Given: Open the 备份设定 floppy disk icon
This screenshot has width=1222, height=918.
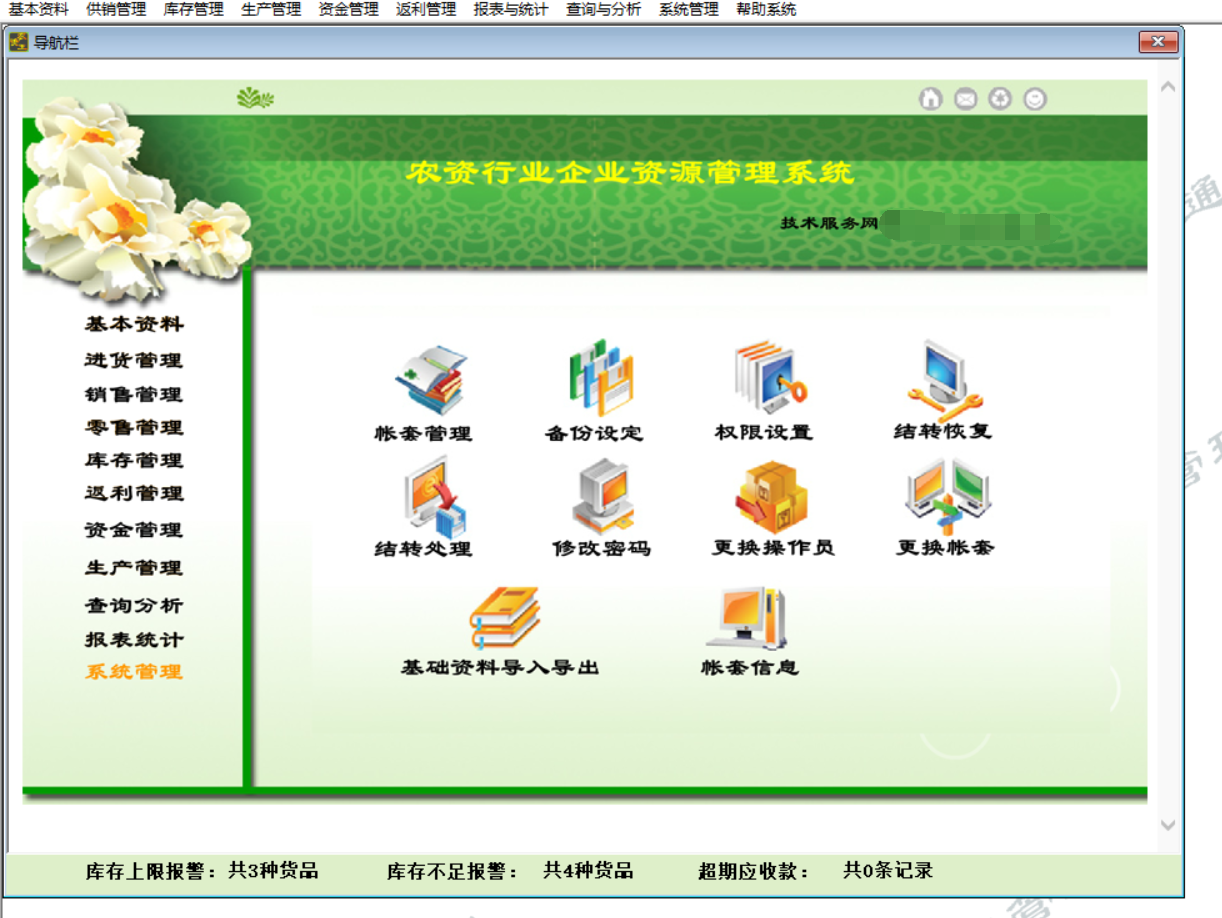Looking at the screenshot, I should [600, 377].
